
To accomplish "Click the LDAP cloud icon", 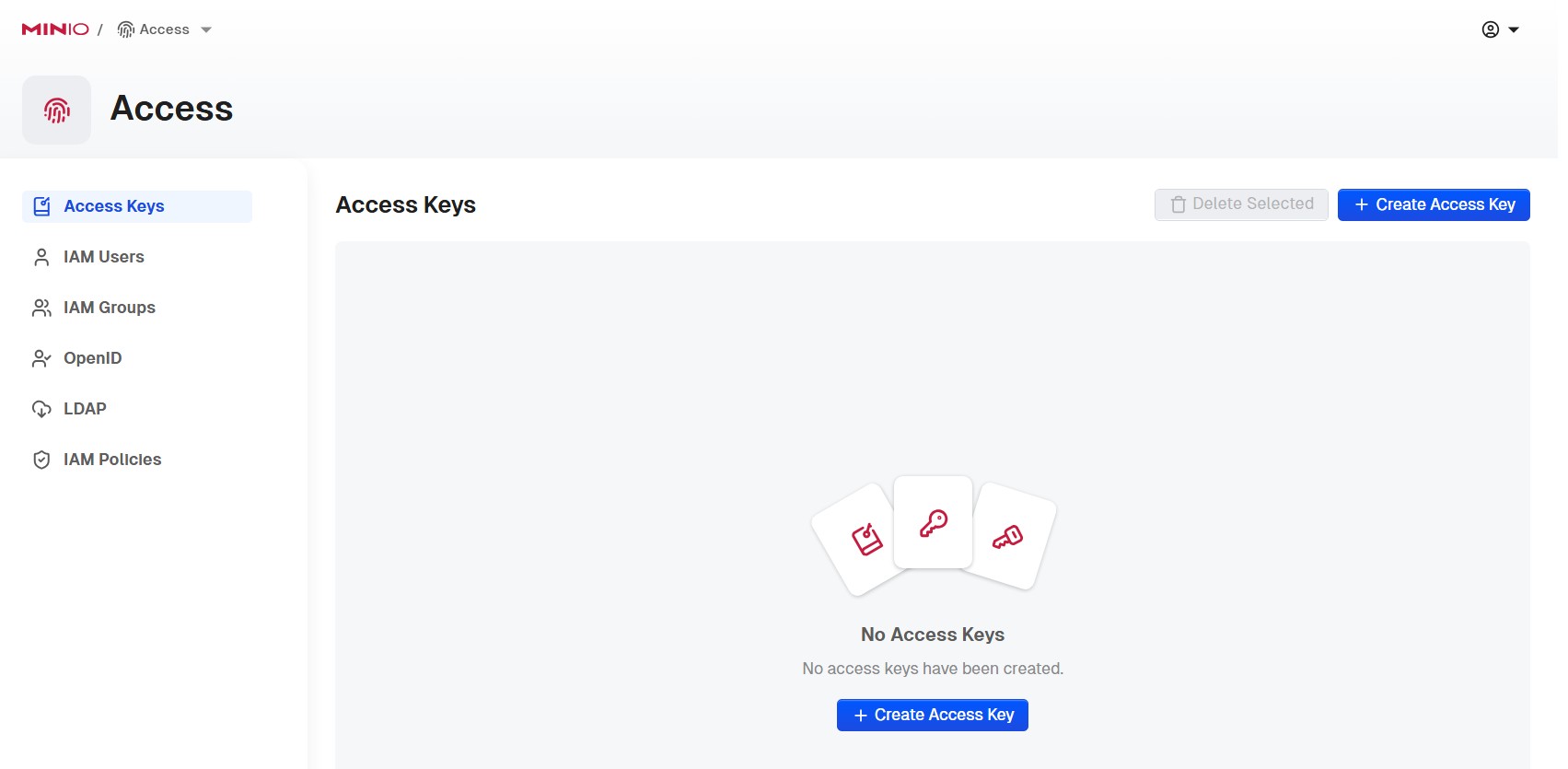I will 41,409.
